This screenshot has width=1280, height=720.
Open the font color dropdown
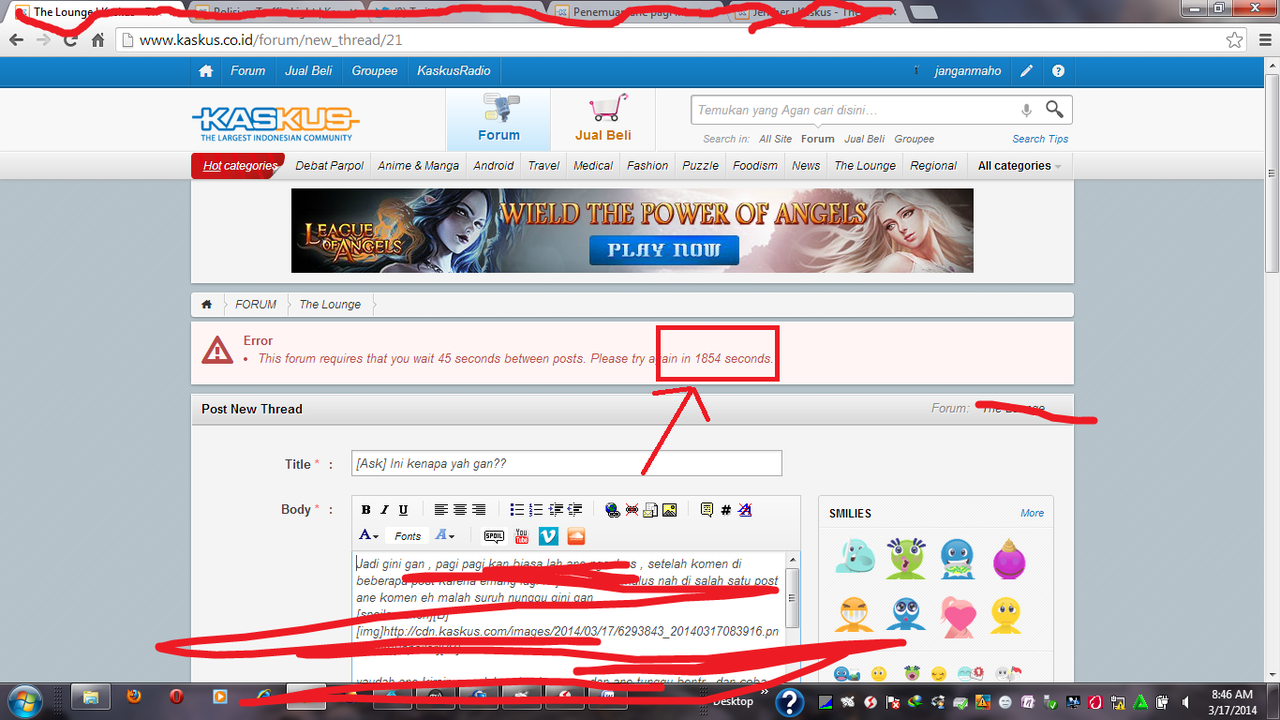(x=368, y=536)
